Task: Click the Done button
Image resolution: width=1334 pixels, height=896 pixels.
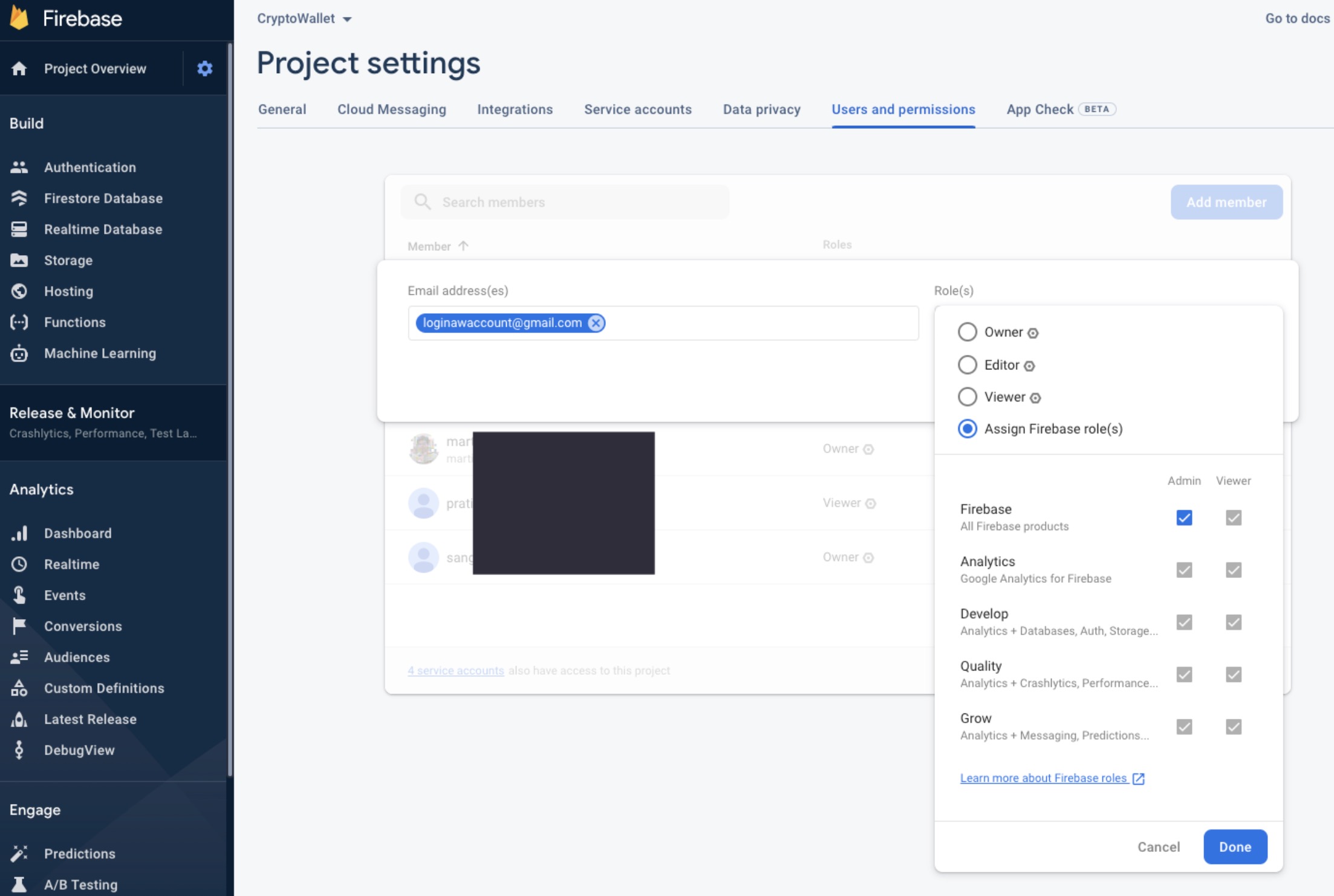Action: [1234, 846]
